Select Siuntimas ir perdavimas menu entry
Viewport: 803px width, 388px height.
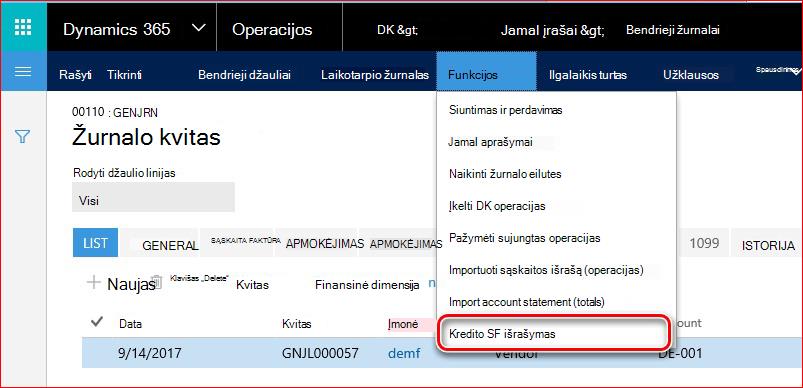click(505, 110)
